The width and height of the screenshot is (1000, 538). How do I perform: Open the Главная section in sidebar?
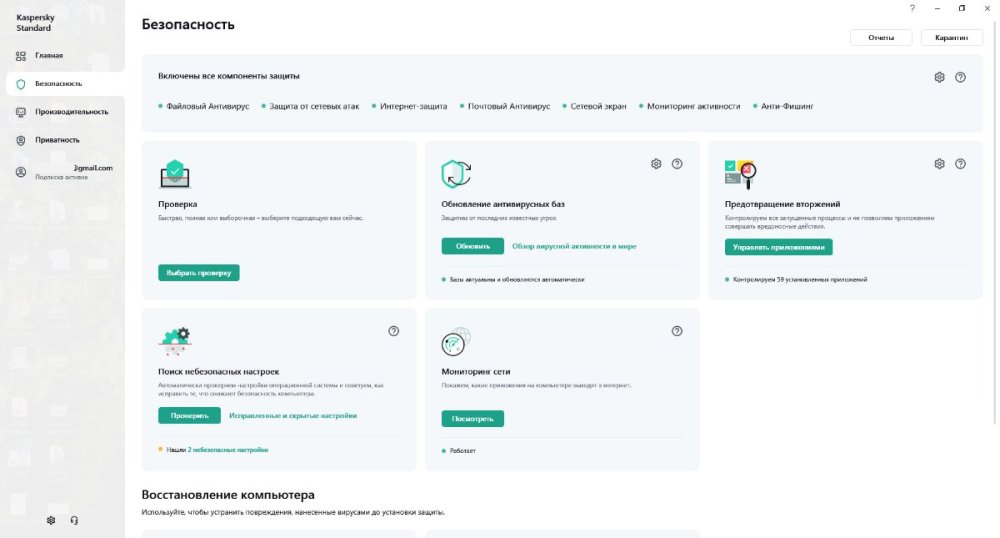point(48,55)
